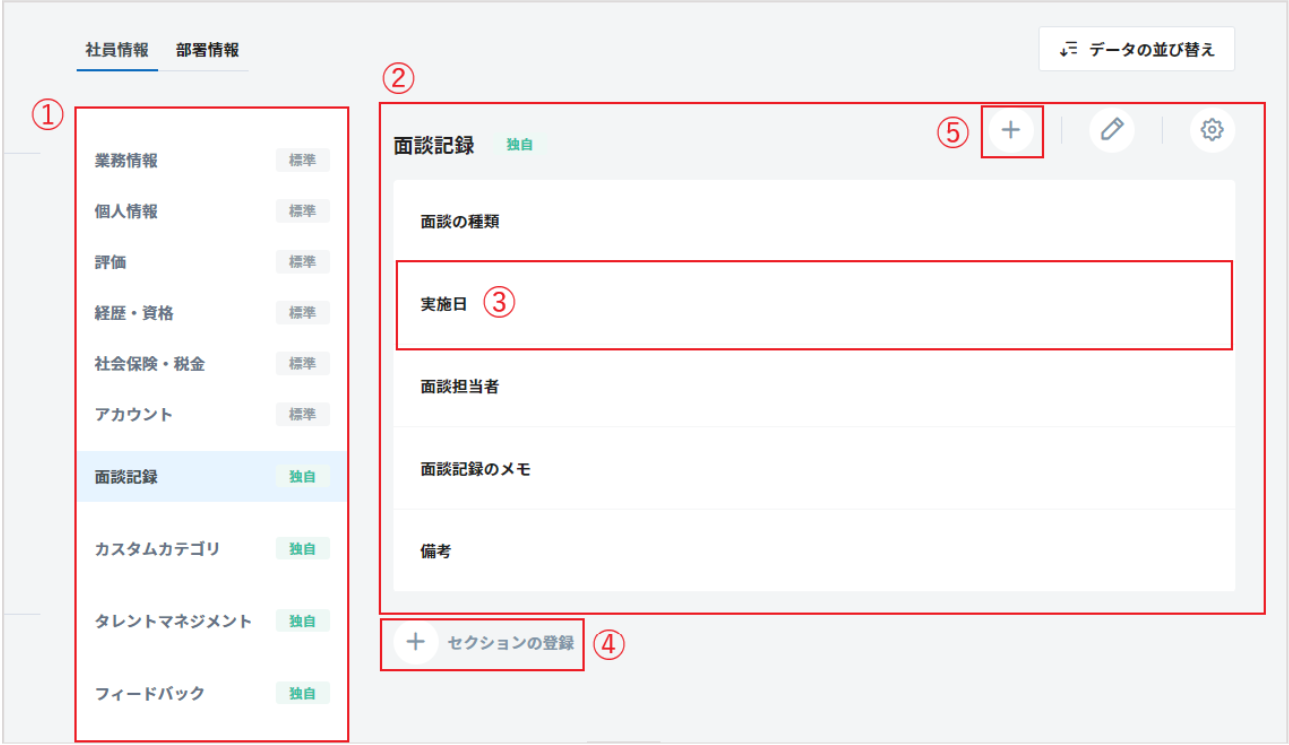
Task: Open 業務情報 category in sidebar
Action: [x=126, y=160]
